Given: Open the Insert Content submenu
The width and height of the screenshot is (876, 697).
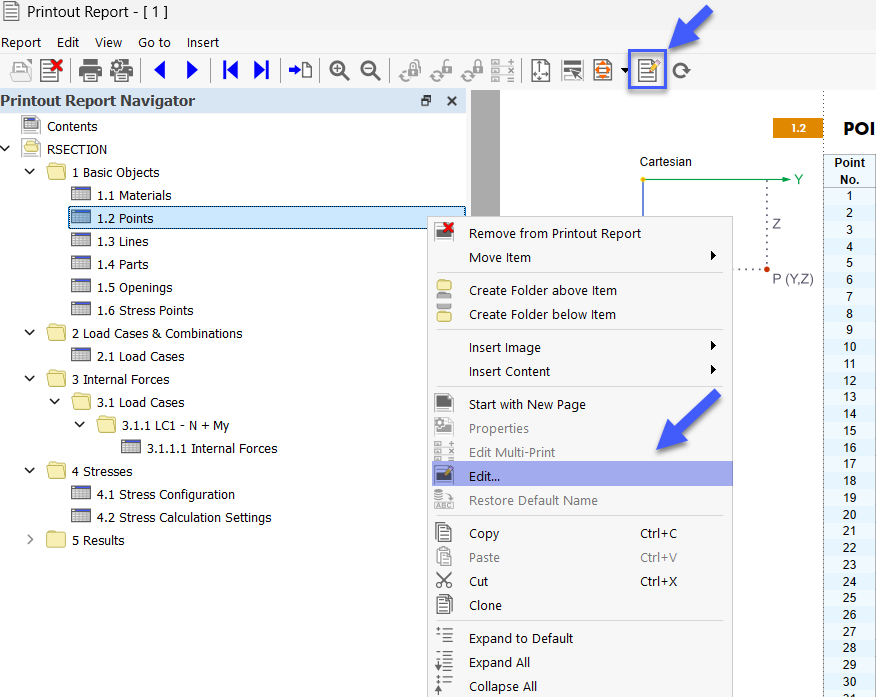Looking at the screenshot, I should tap(580, 371).
